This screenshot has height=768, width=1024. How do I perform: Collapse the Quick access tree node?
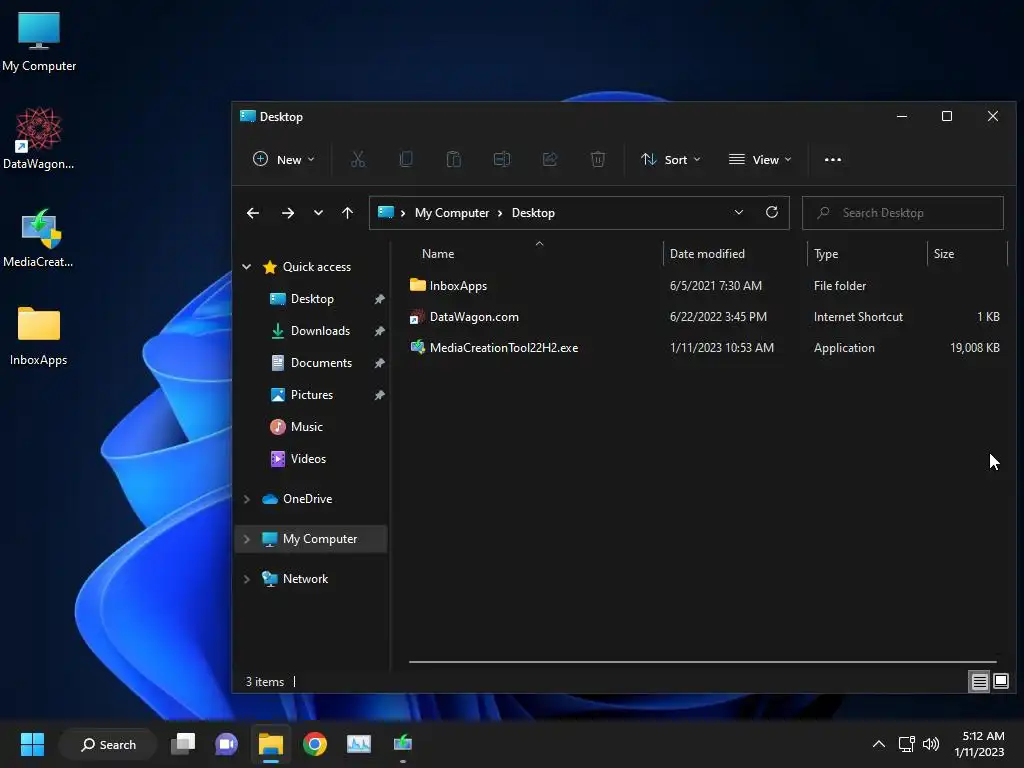tap(247, 266)
